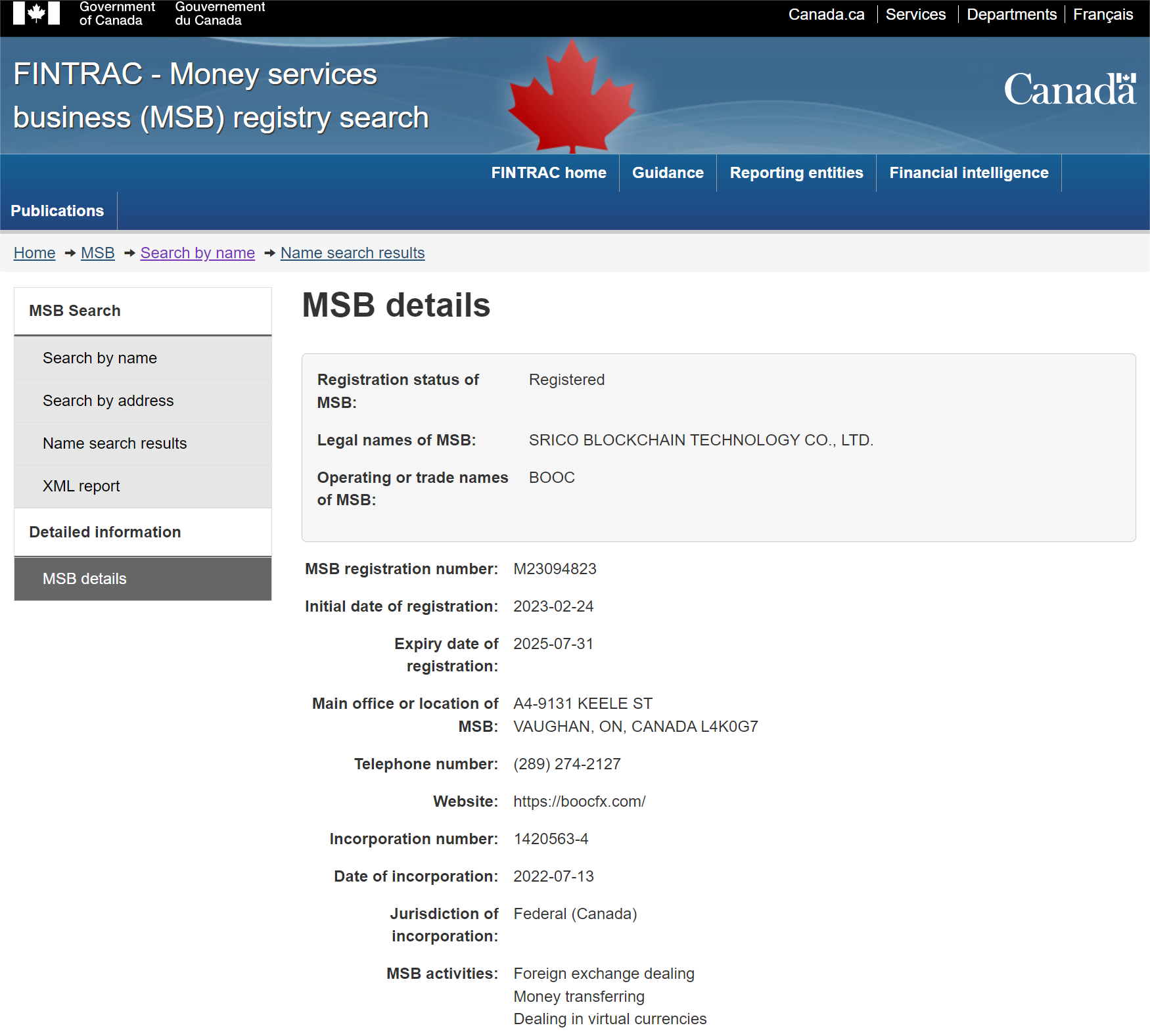Click Foreign exchange dealing activity

(604, 974)
